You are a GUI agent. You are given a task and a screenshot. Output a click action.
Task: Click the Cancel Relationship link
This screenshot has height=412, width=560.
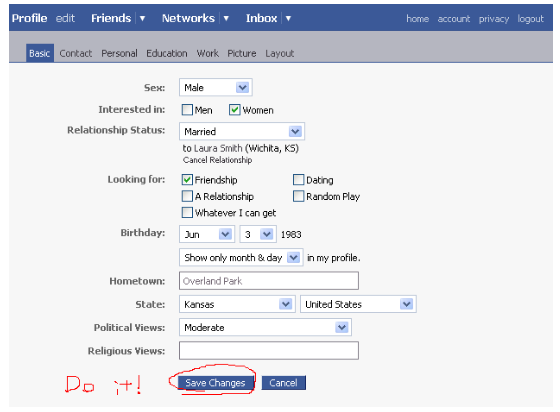(218, 160)
